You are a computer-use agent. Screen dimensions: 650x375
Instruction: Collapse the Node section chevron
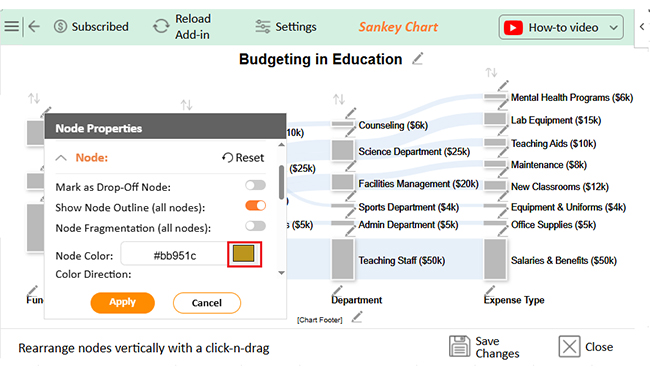61,158
